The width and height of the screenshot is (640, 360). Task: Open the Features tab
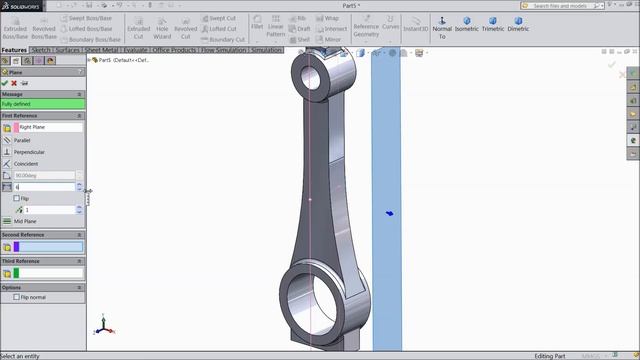[x=14, y=50]
